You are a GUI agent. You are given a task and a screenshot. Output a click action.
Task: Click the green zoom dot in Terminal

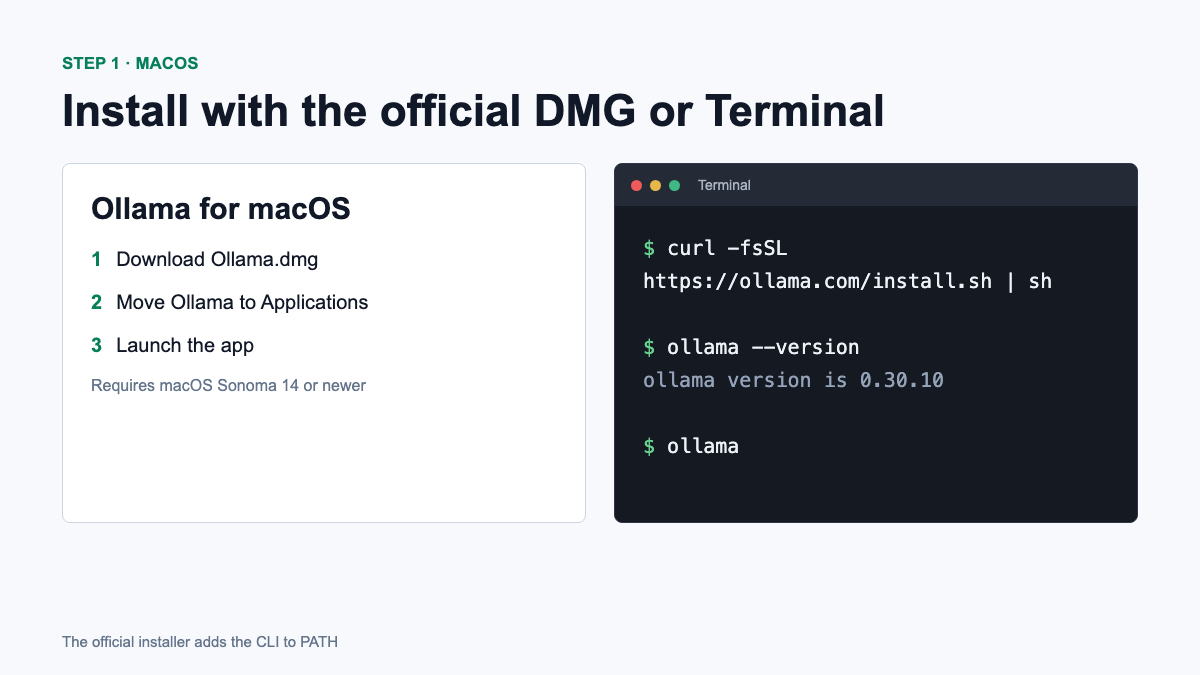[x=674, y=185]
